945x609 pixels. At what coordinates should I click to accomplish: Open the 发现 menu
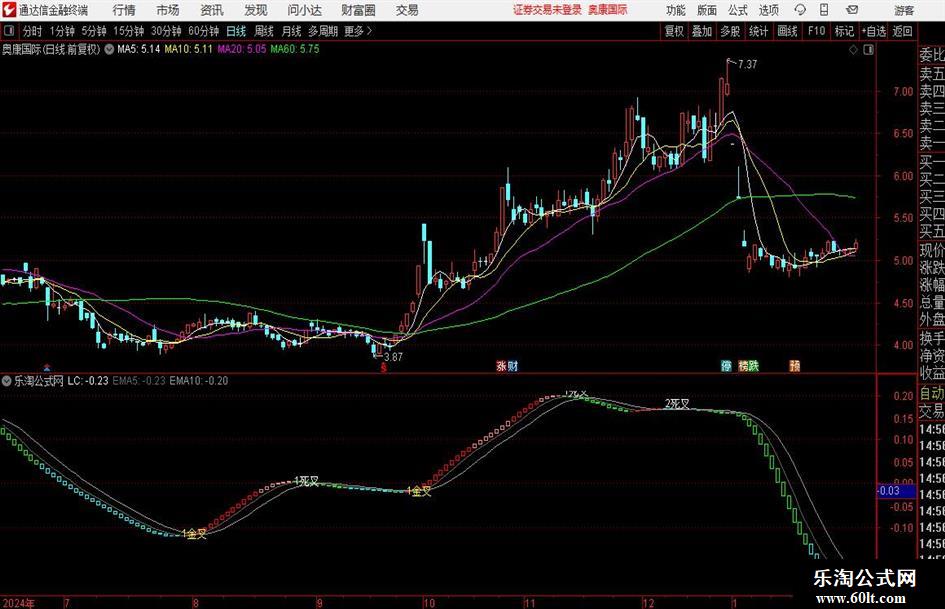point(256,10)
